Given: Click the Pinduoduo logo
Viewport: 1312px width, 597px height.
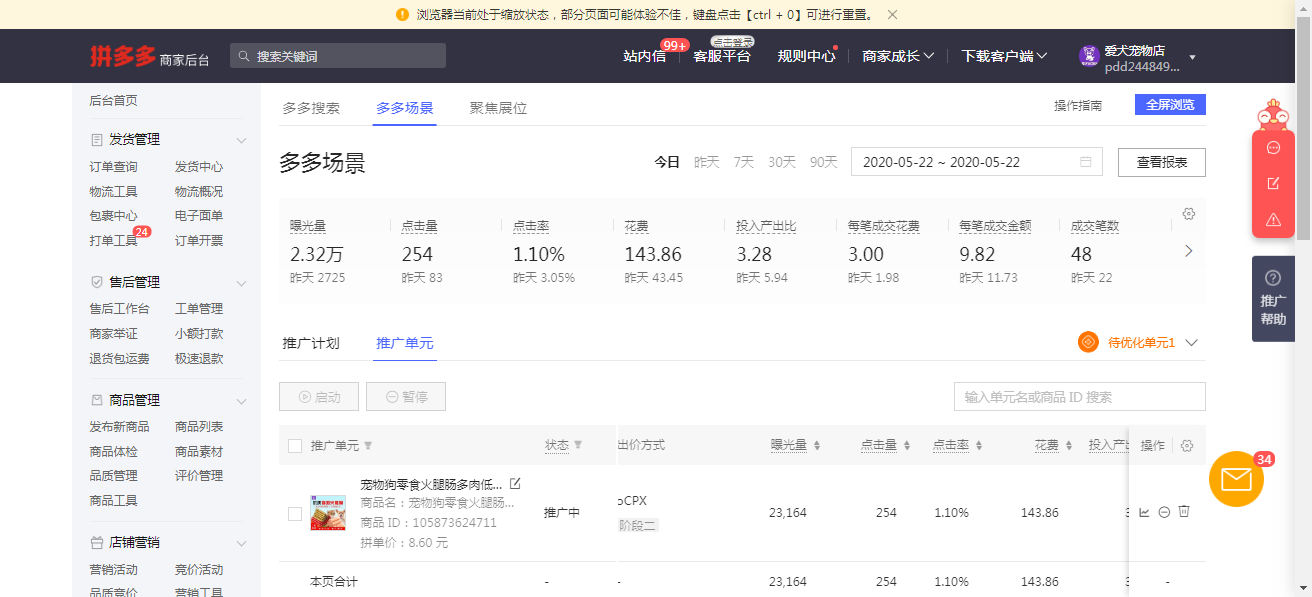Looking at the screenshot, I should 122,56.
